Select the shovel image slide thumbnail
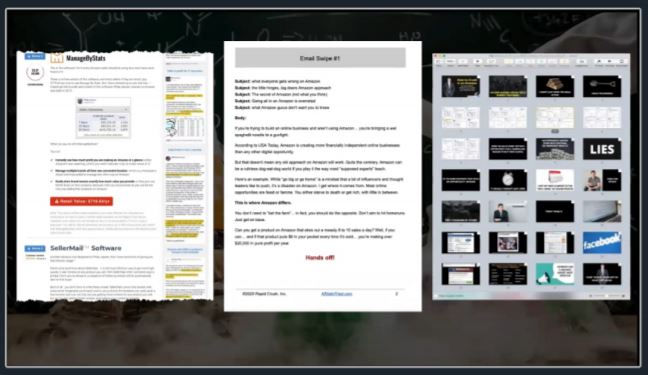The image size is (648, 375). (x=602, y=86)
